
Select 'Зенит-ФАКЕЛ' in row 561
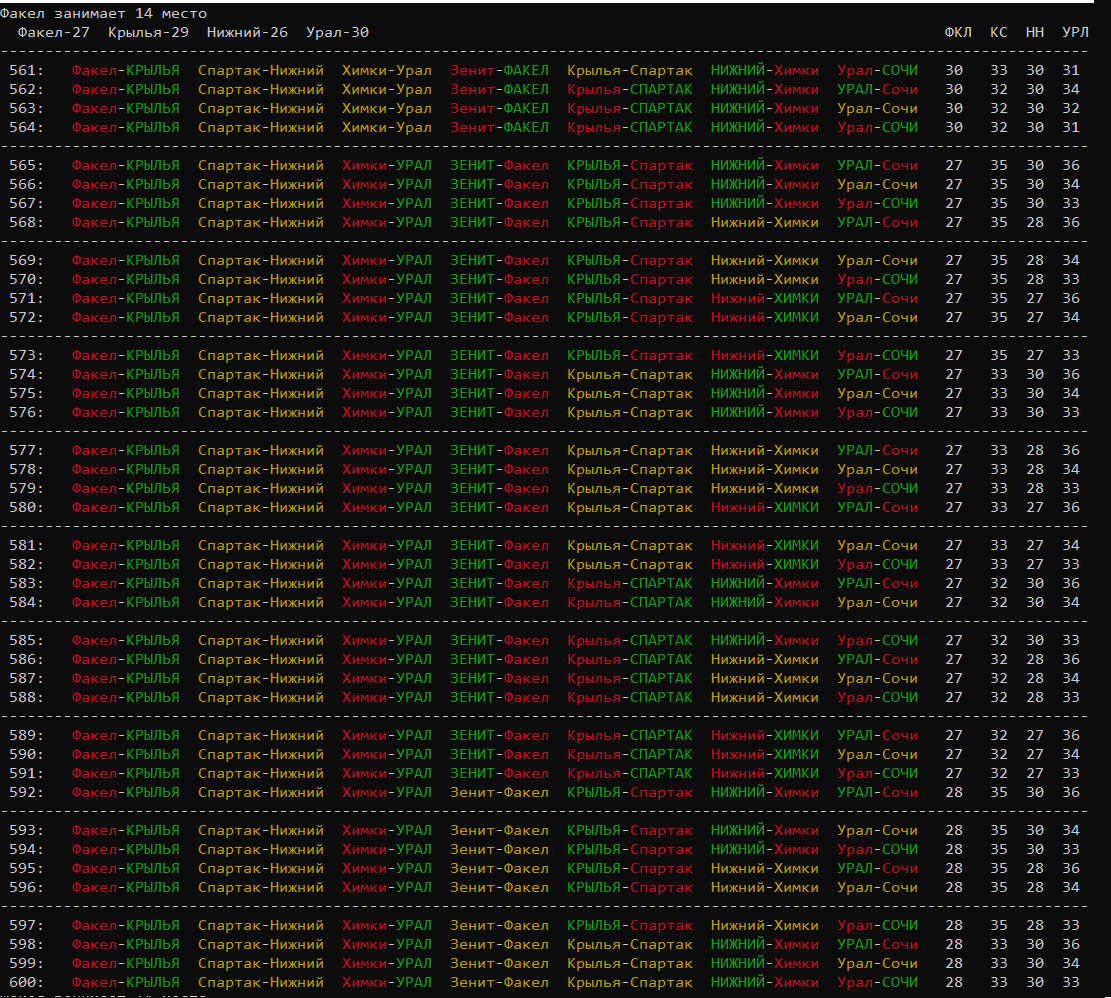coord(500,71)
